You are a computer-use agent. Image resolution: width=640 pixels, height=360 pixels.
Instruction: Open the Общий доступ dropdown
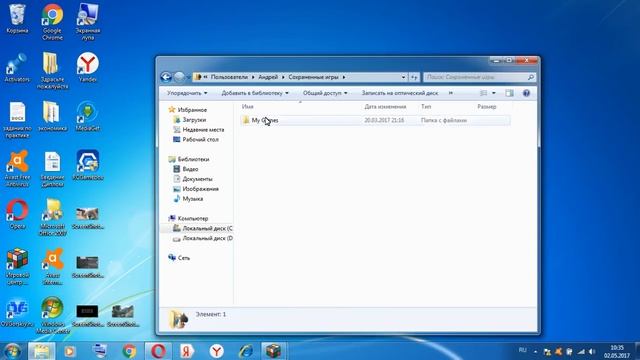click(x=325, y=93)
